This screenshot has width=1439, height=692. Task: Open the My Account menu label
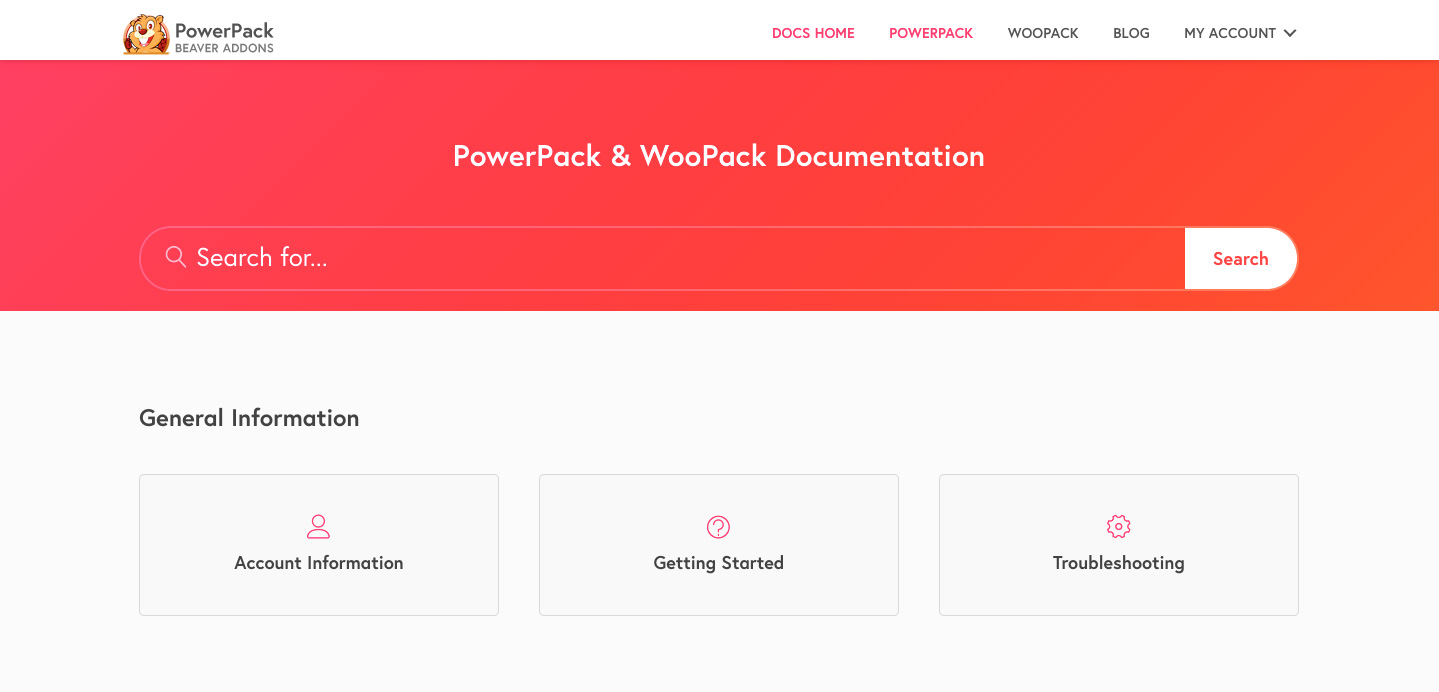(x=1230, y=33)
